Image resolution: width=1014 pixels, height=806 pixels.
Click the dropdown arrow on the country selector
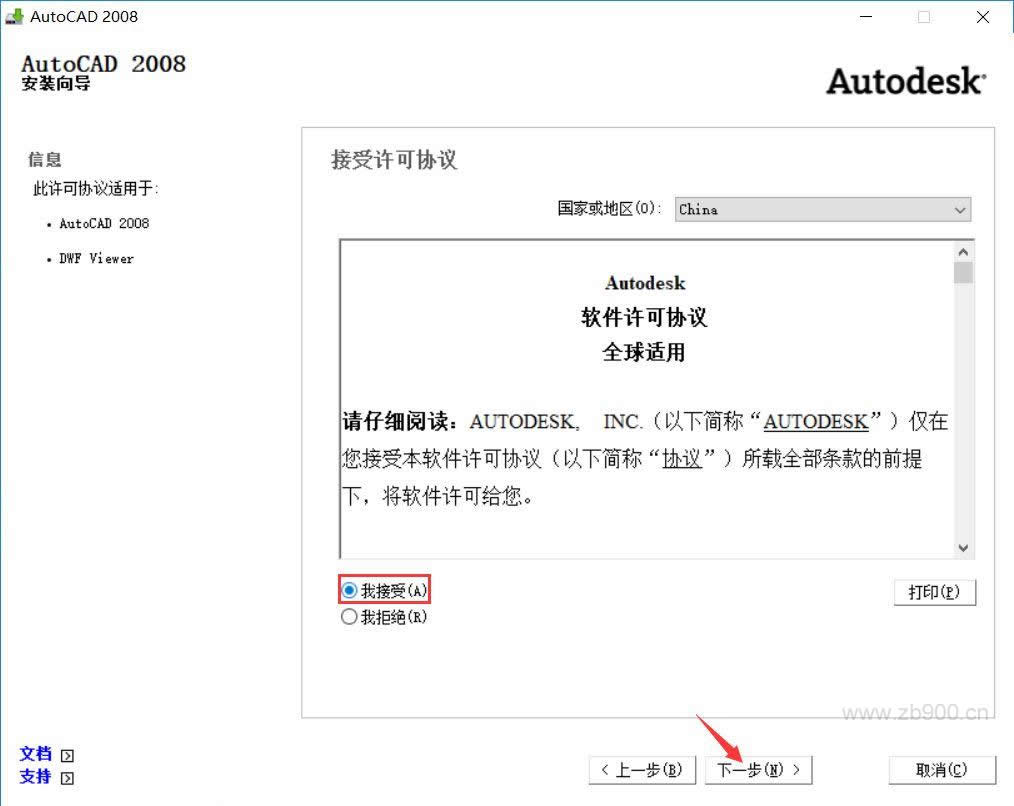tap(960, 210)
